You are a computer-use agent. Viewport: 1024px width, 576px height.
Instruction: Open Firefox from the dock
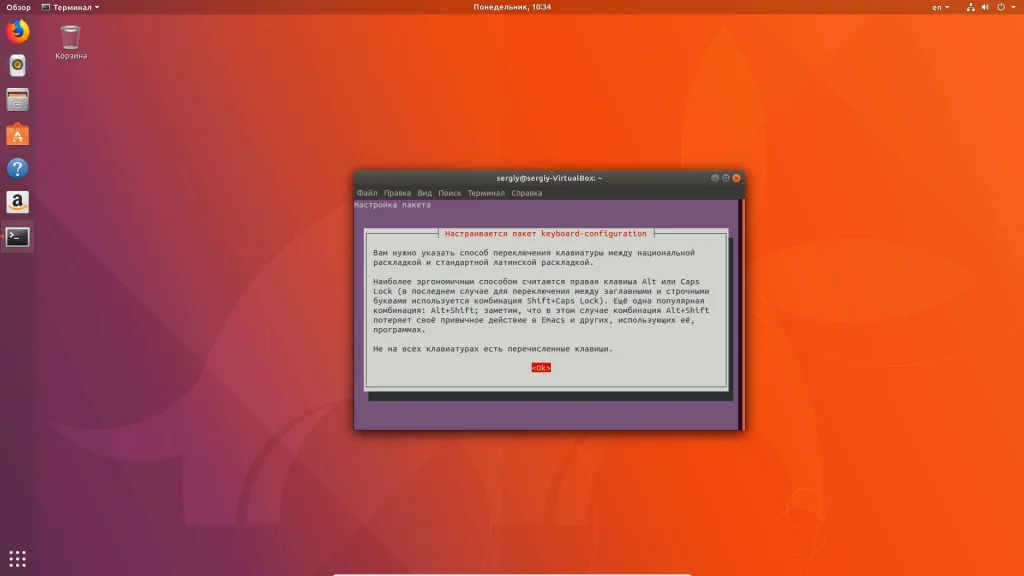coord(18,31)
